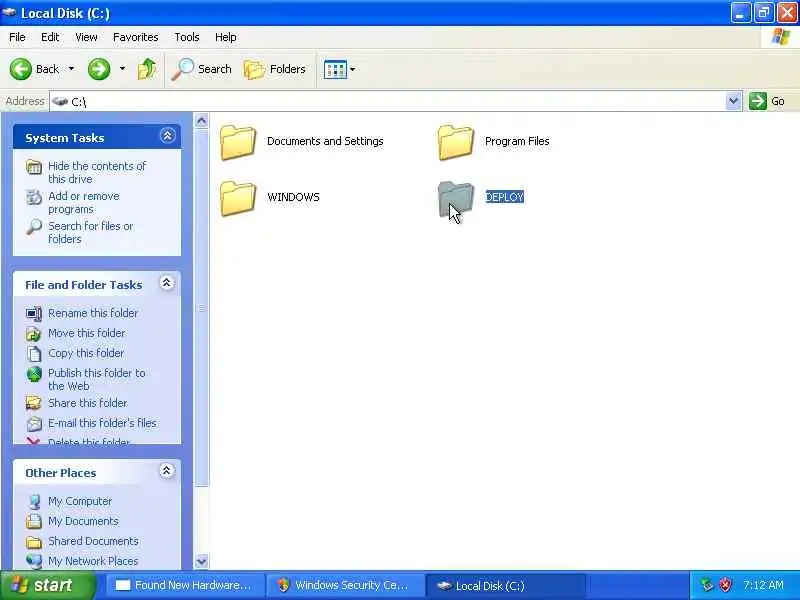Click the Shared Documents folder icon
The height and width of the screenshot is (600, 800).
[34, 542]
